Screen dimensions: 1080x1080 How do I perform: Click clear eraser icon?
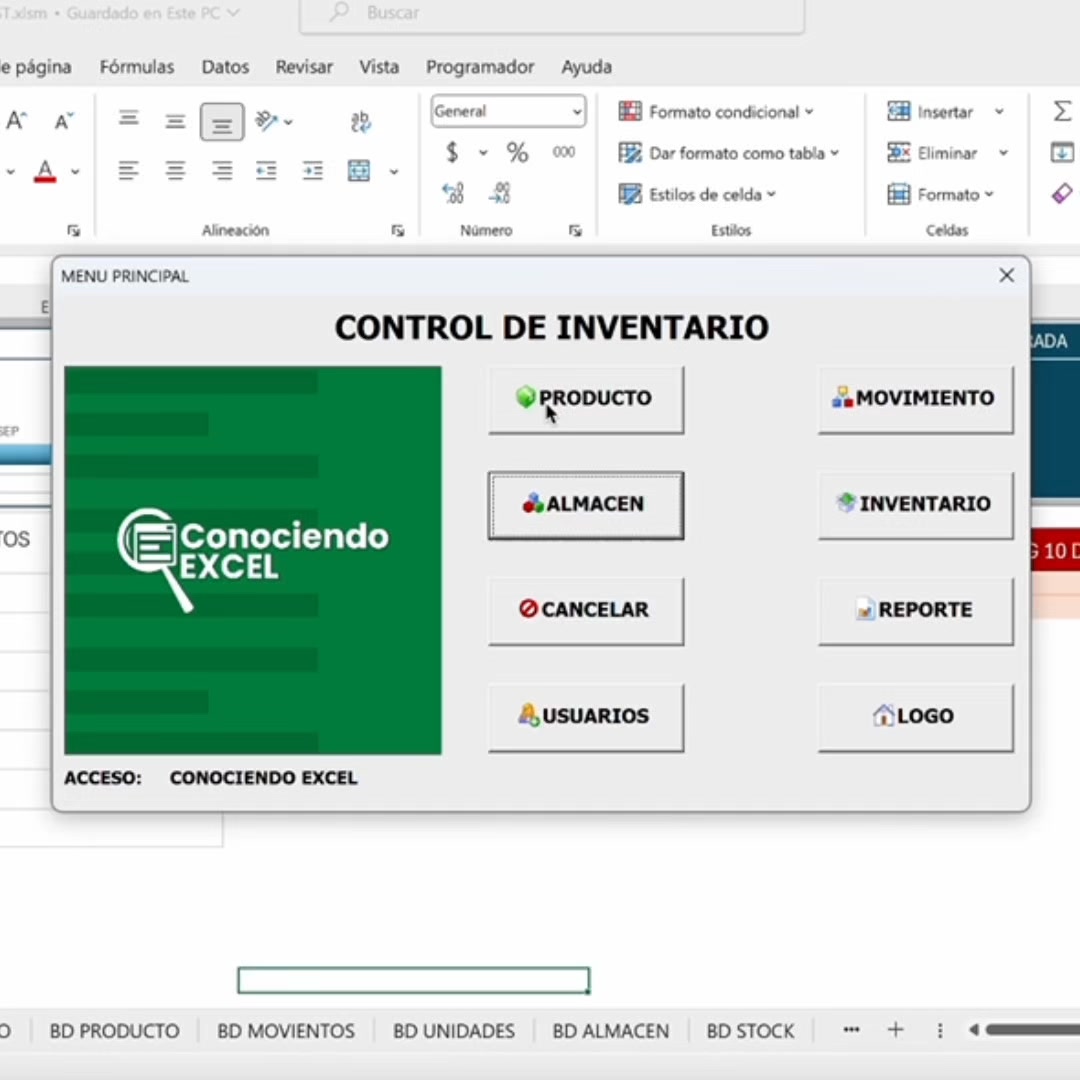1062,194
